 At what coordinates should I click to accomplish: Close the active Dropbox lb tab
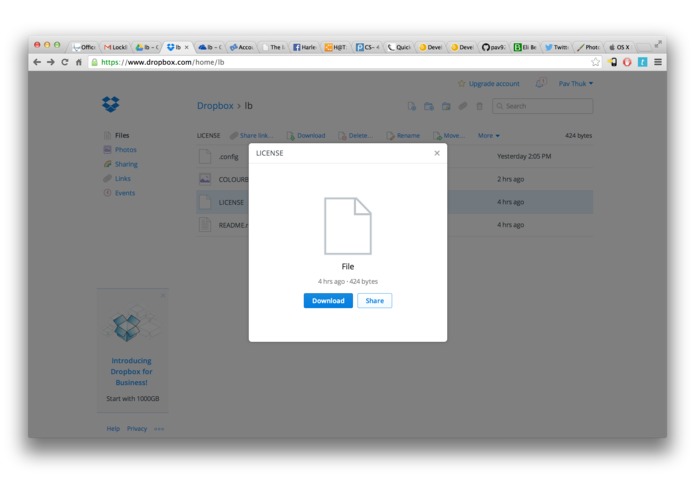pyautogui.click(x=187, y=47)
